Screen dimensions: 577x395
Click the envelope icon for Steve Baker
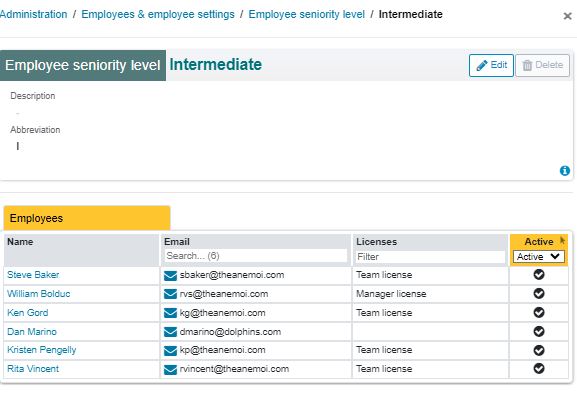coord(170,275)
